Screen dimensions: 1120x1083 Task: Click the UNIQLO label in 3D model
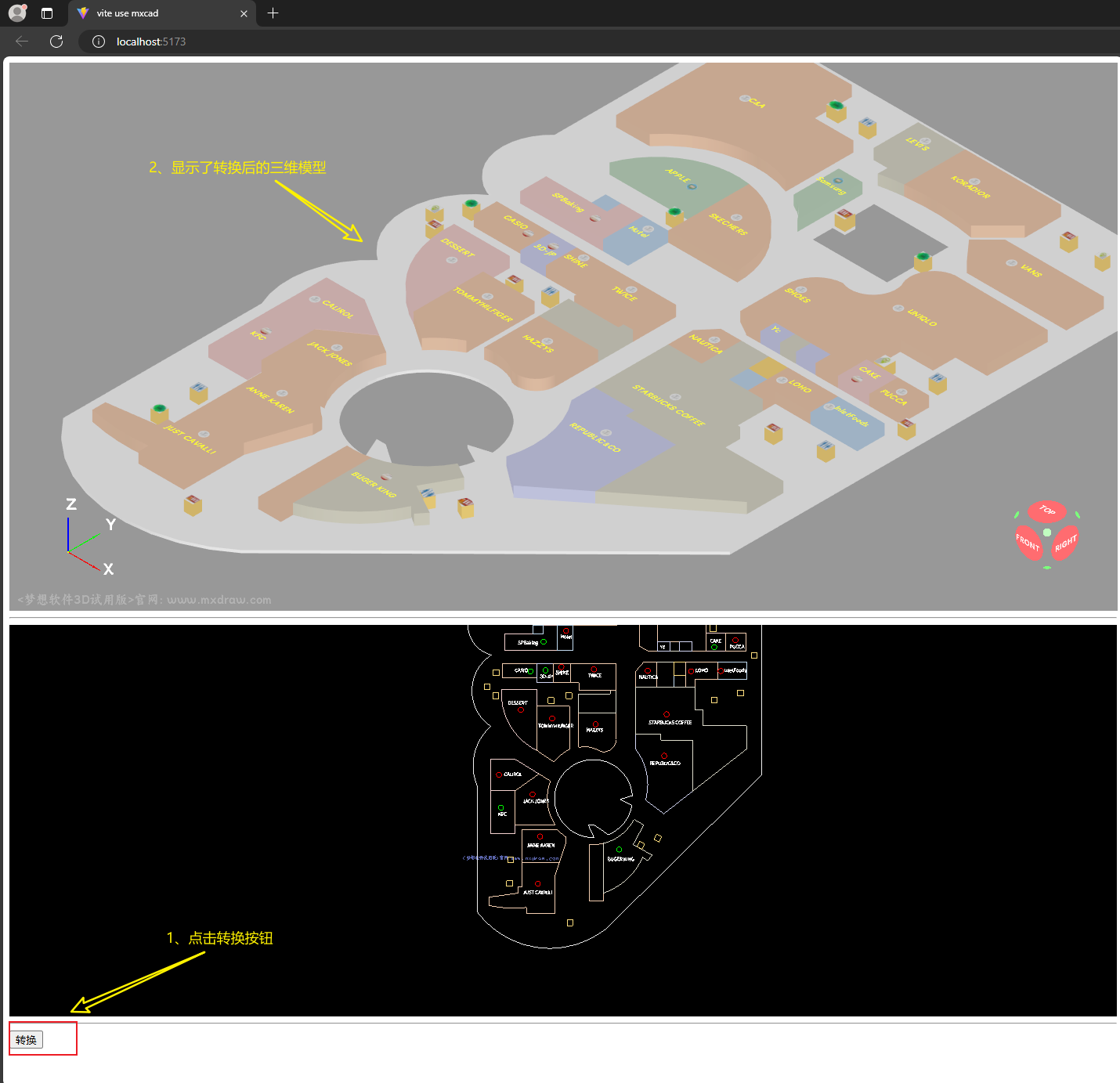pos(922,317)
